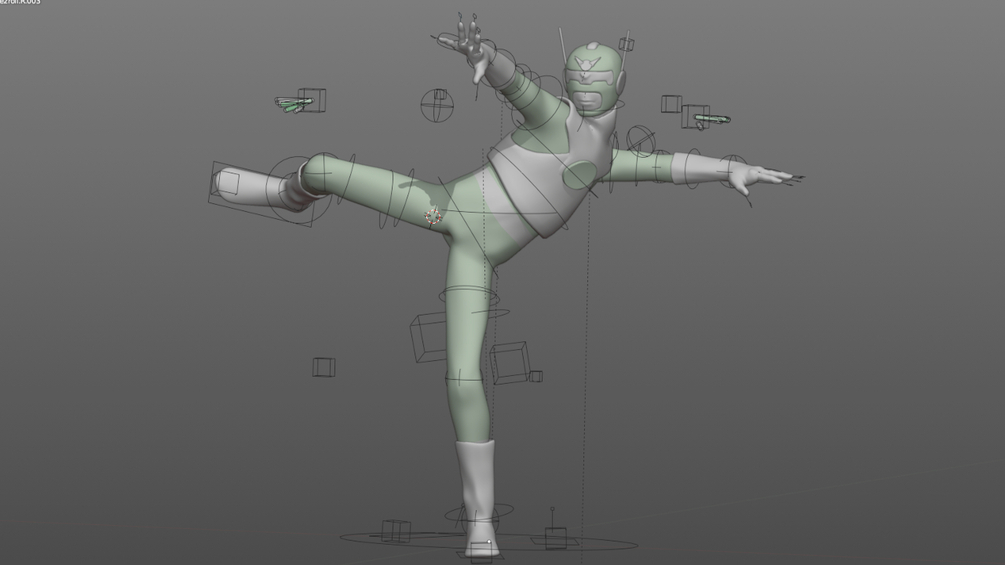Select the green mini-hand pose control on right side
The width and height of the screenshot is (1005, 565).
[x=711, y=120]
